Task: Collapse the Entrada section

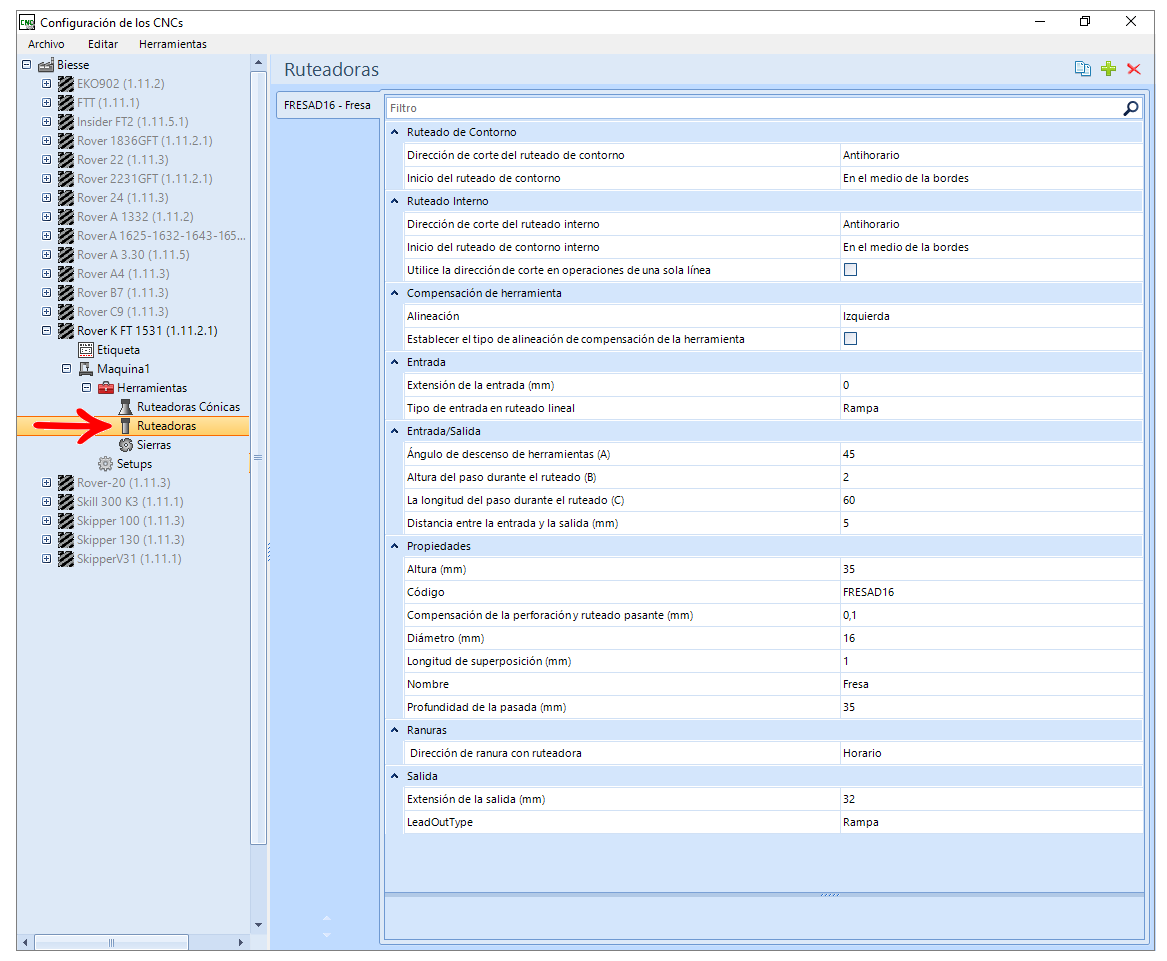Action: 395,363
